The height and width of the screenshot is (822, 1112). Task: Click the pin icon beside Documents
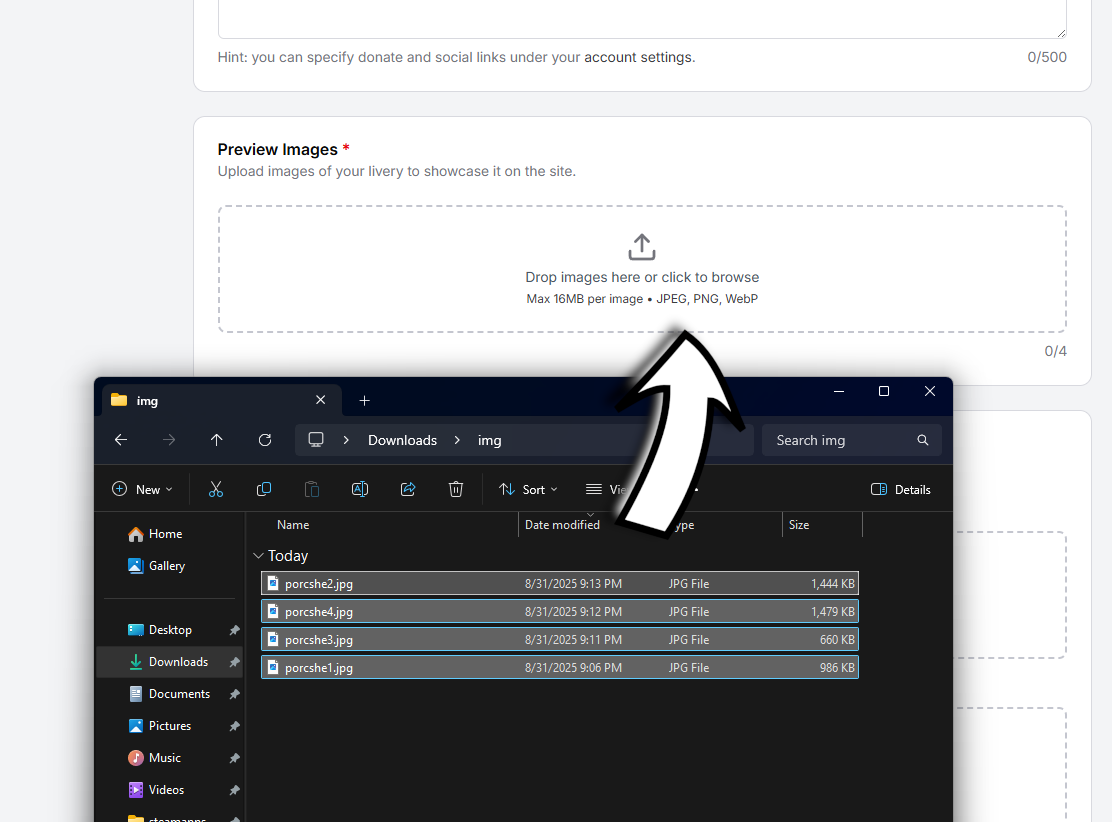point(235,694)
